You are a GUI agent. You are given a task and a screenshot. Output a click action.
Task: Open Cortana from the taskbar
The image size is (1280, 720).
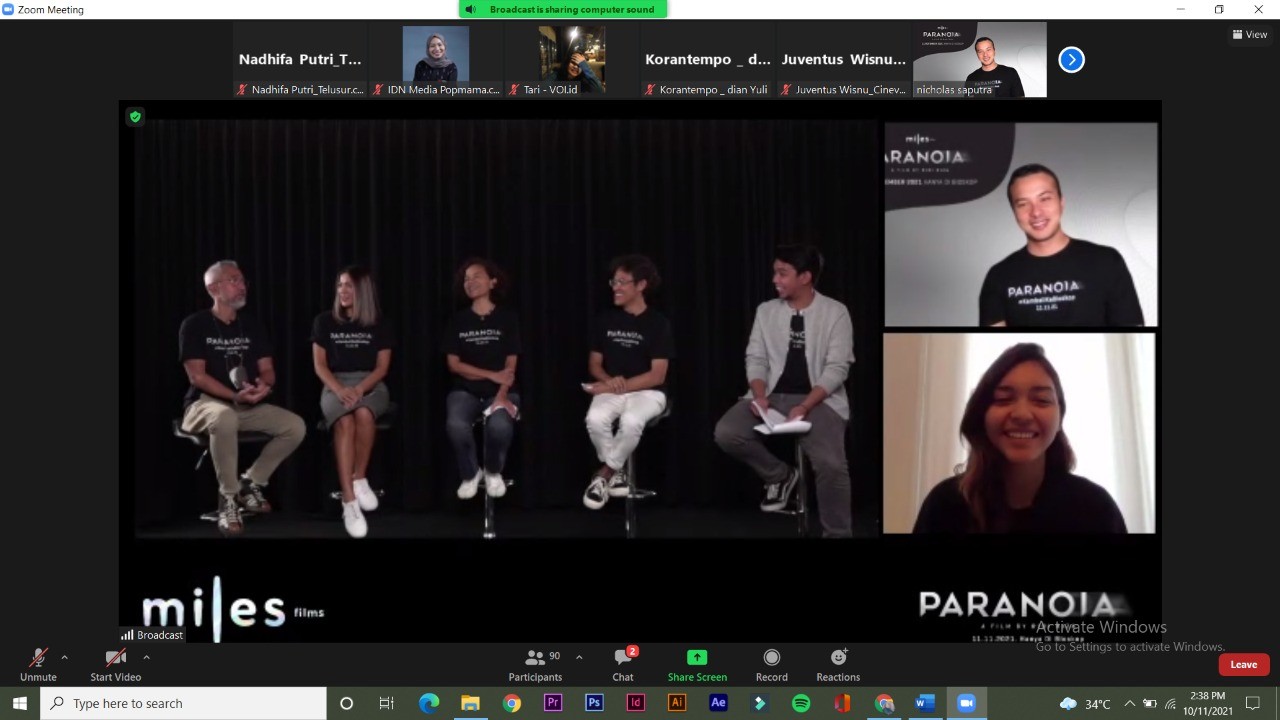(346, 703)
